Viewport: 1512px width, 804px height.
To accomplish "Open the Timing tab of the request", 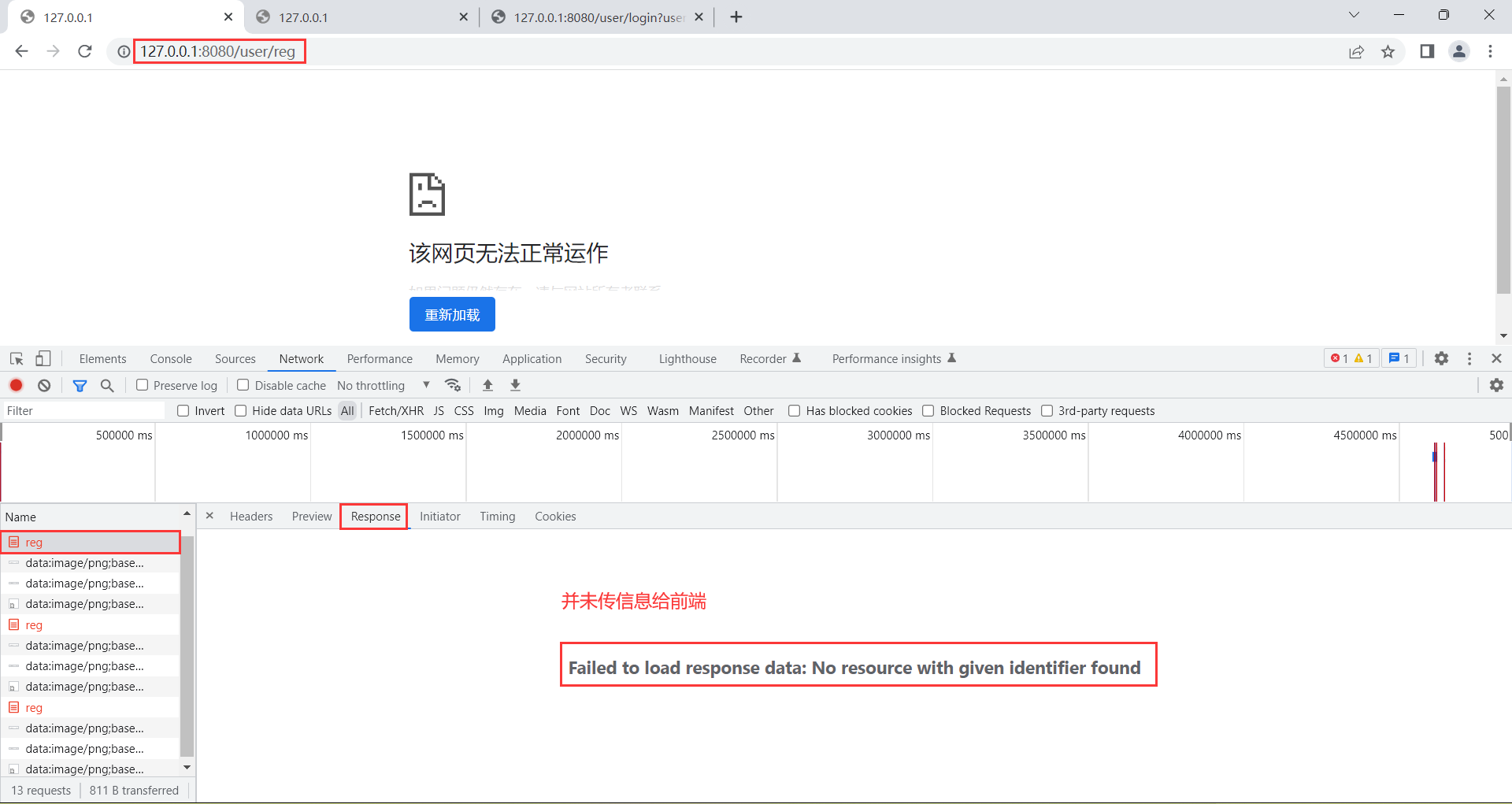I will pos(498,517).
